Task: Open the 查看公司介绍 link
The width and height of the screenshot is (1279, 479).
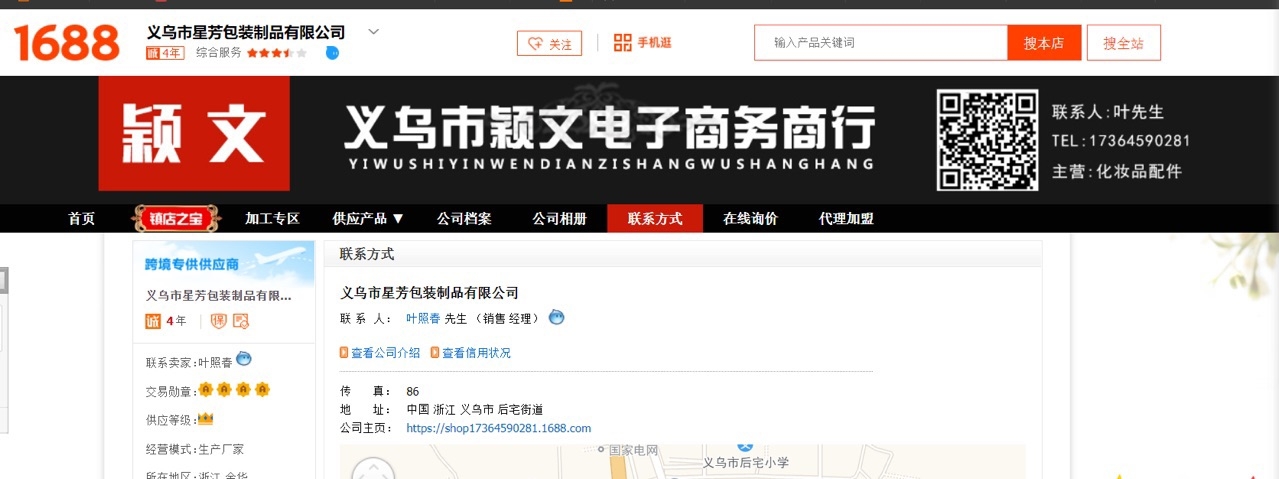Action: pos(379,353)
